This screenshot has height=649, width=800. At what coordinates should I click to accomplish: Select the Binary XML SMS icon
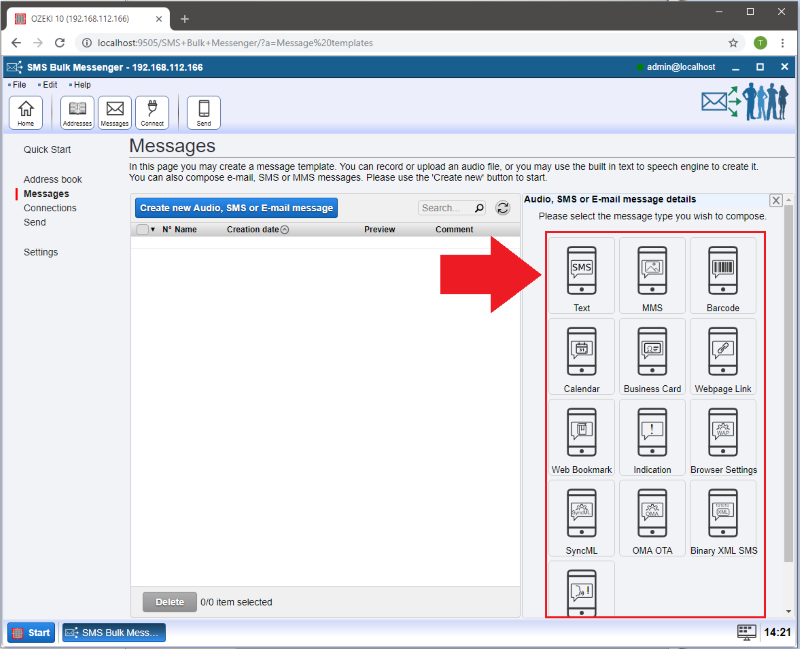tap(722, 518)
